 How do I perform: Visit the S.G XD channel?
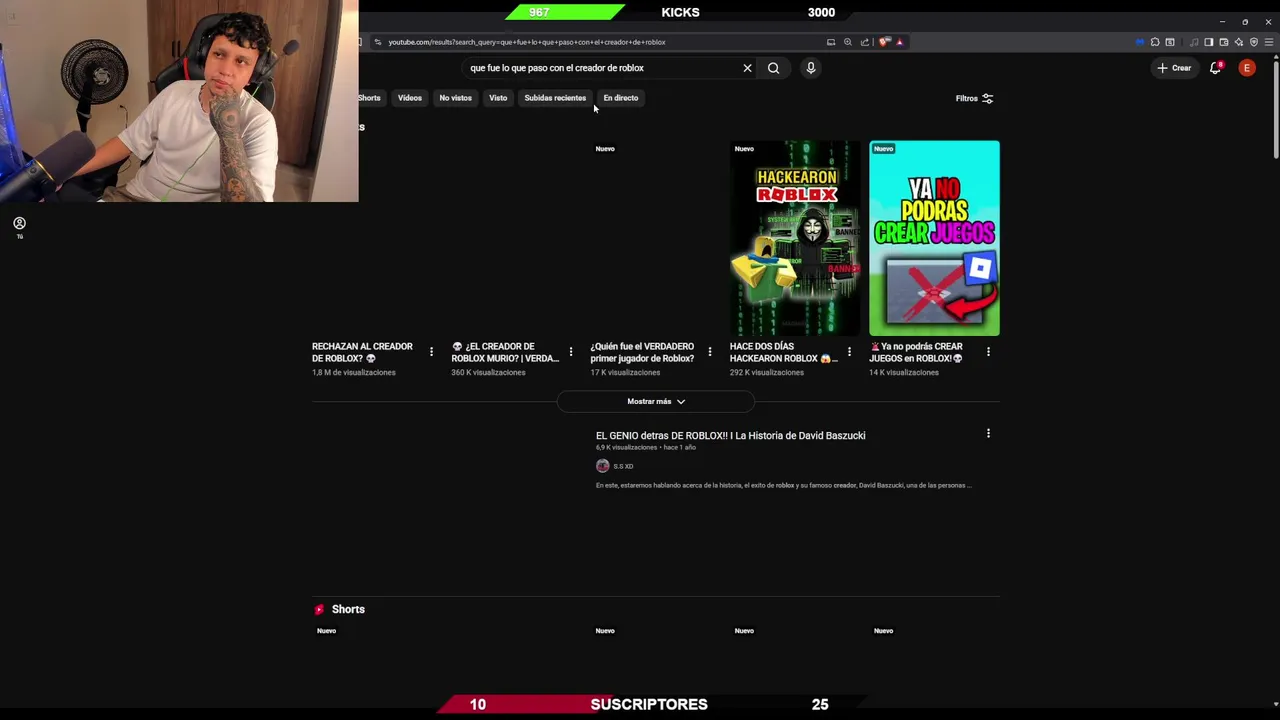(x=623, y=466)
